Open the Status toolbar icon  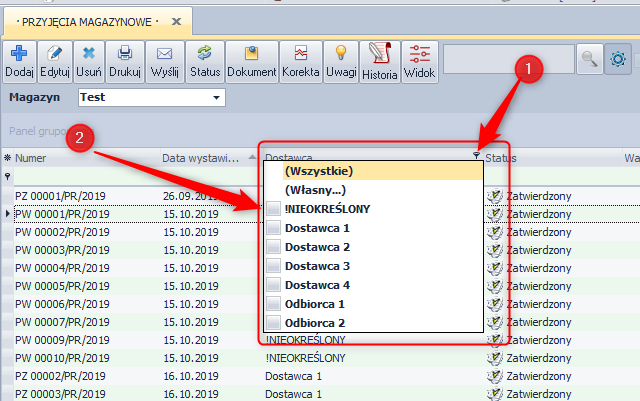click(x=204, y=55)
